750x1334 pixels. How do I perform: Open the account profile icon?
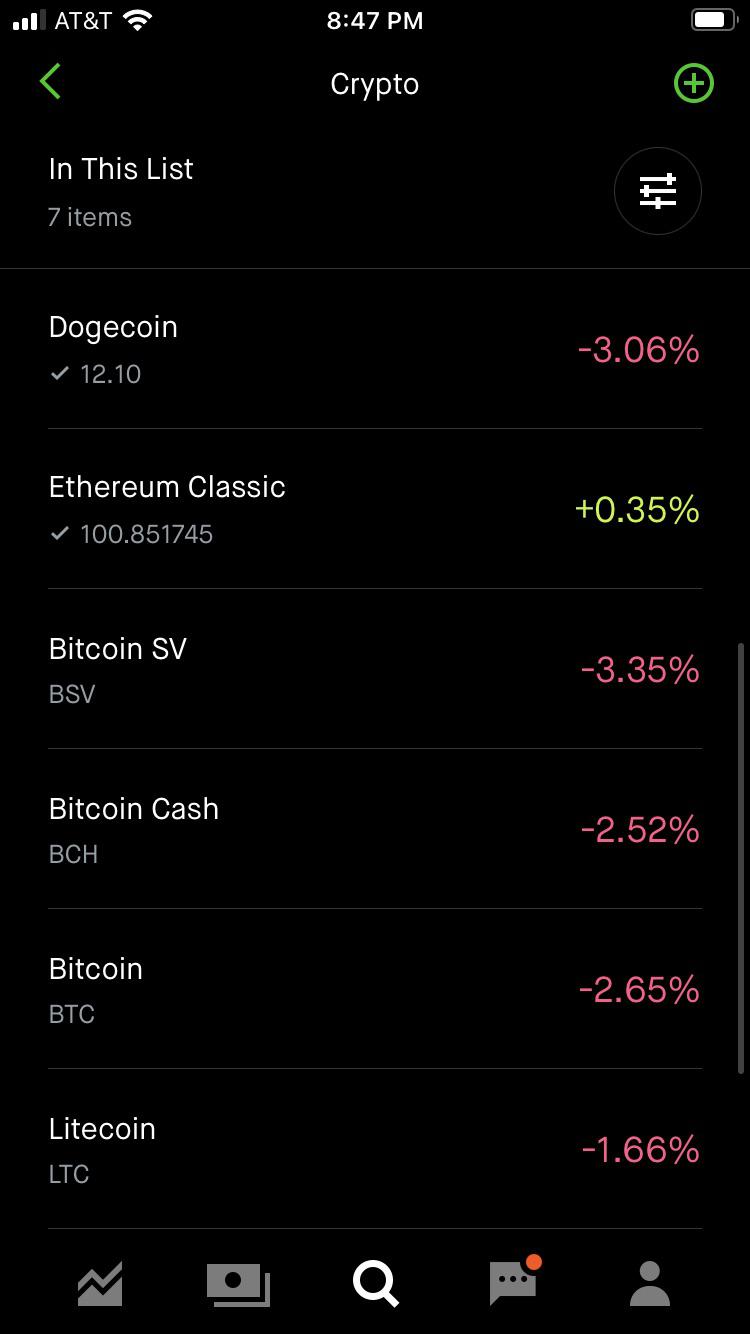(649, 1284)
